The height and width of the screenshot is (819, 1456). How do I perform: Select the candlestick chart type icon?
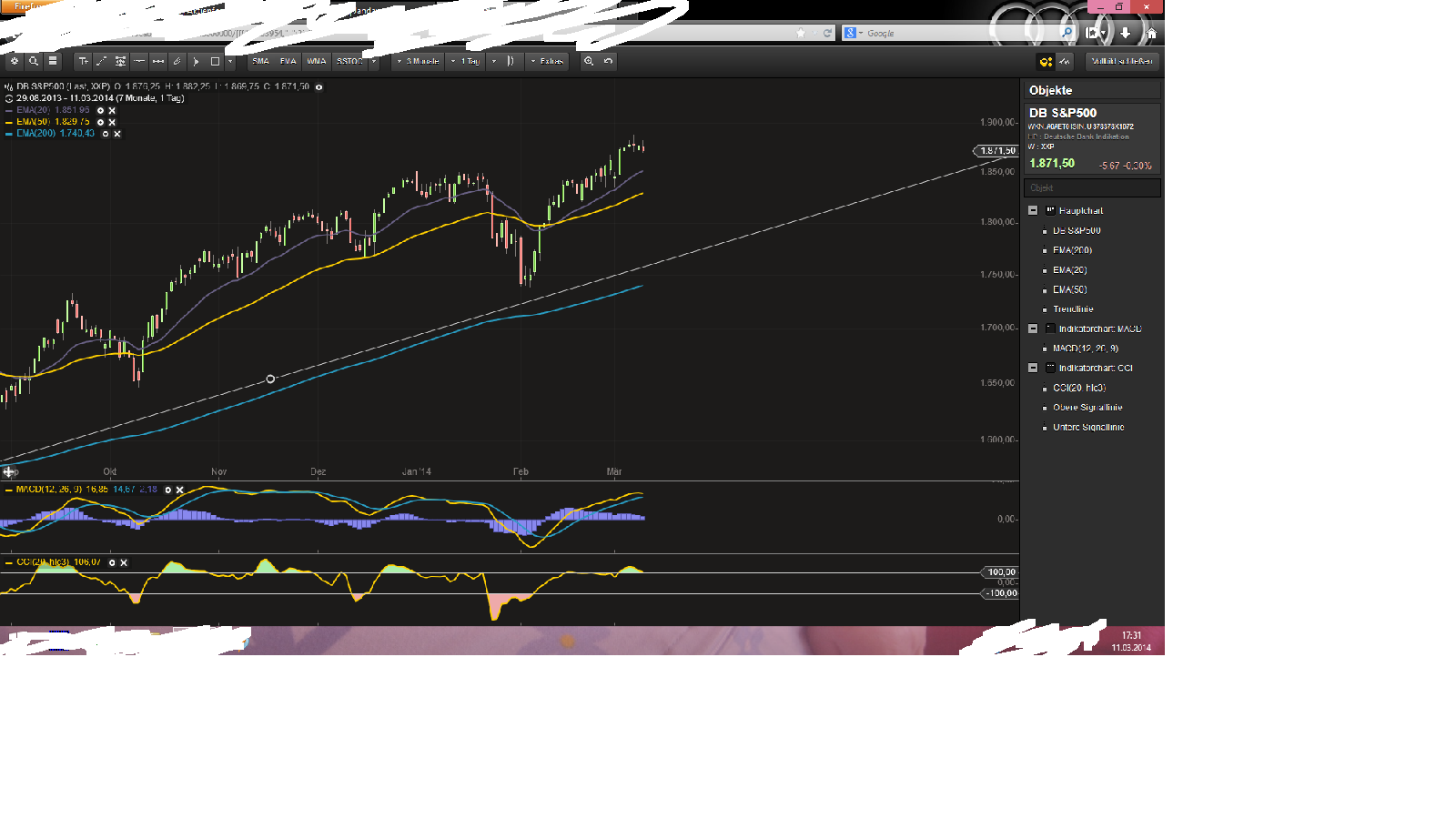pyautogui.click(x=511, y=61)
